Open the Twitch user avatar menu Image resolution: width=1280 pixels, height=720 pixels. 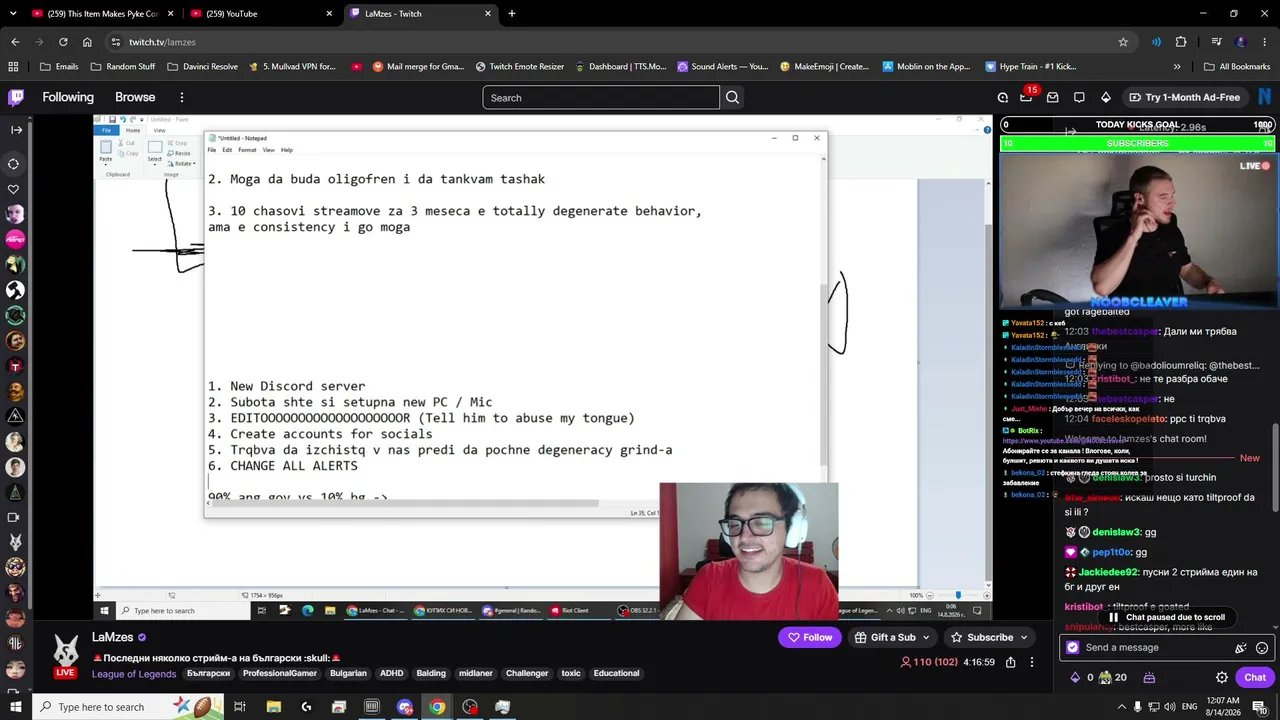click(1264, 97)
